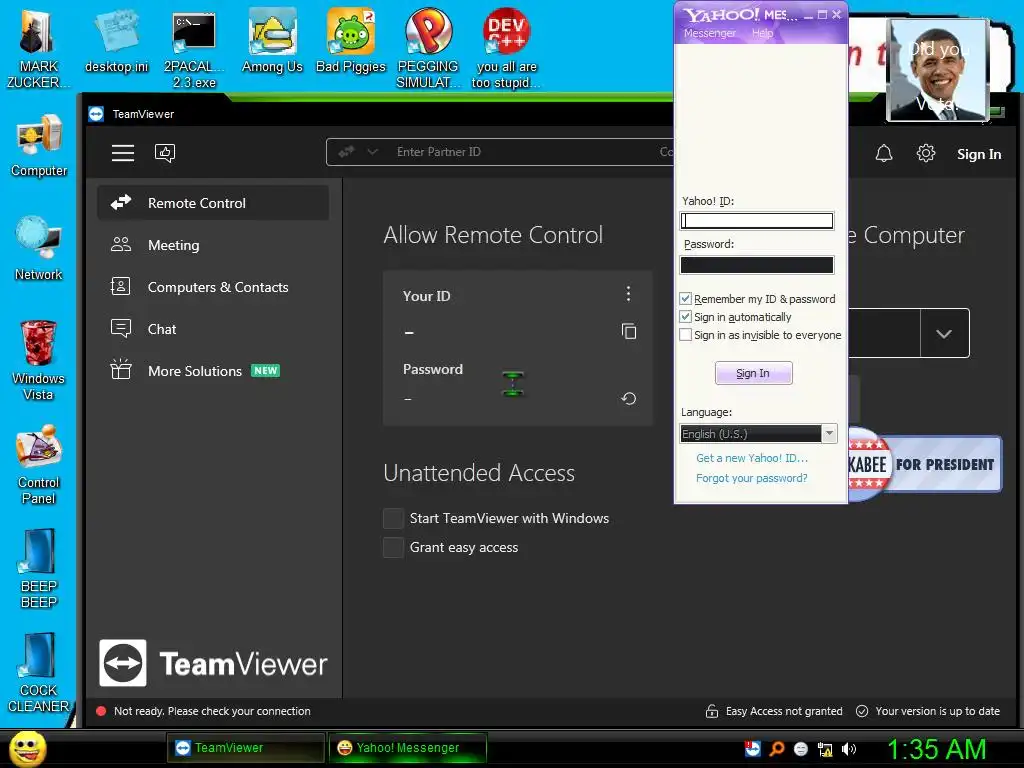Enable Grant easy access checkbox
Viewport: 1024px width, 768px height.
coord(393,547)
